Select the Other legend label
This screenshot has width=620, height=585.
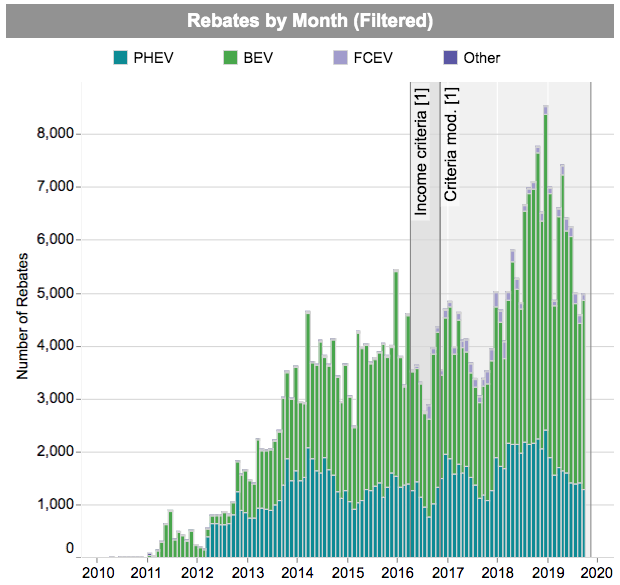point(482,58)
